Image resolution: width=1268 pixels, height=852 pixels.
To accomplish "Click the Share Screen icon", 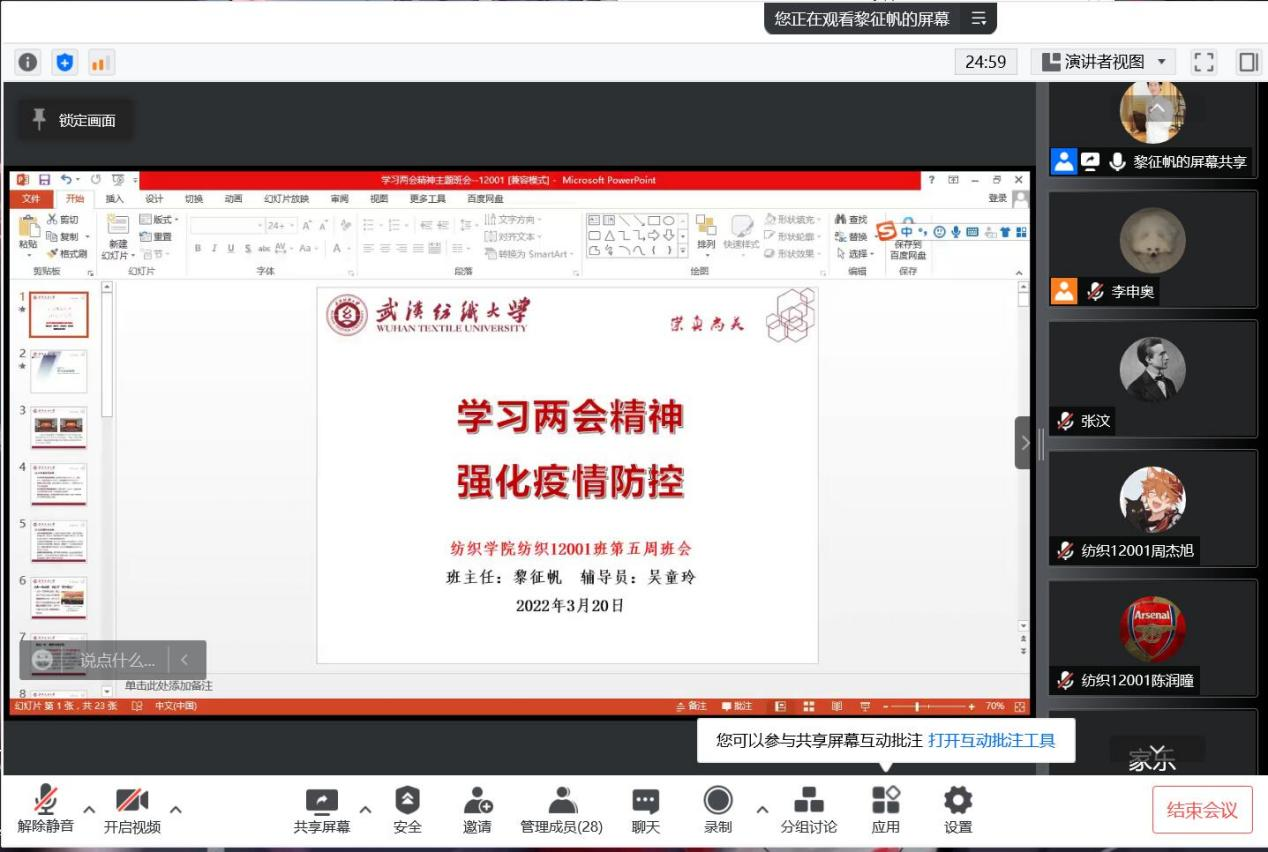I will [321, 801].
